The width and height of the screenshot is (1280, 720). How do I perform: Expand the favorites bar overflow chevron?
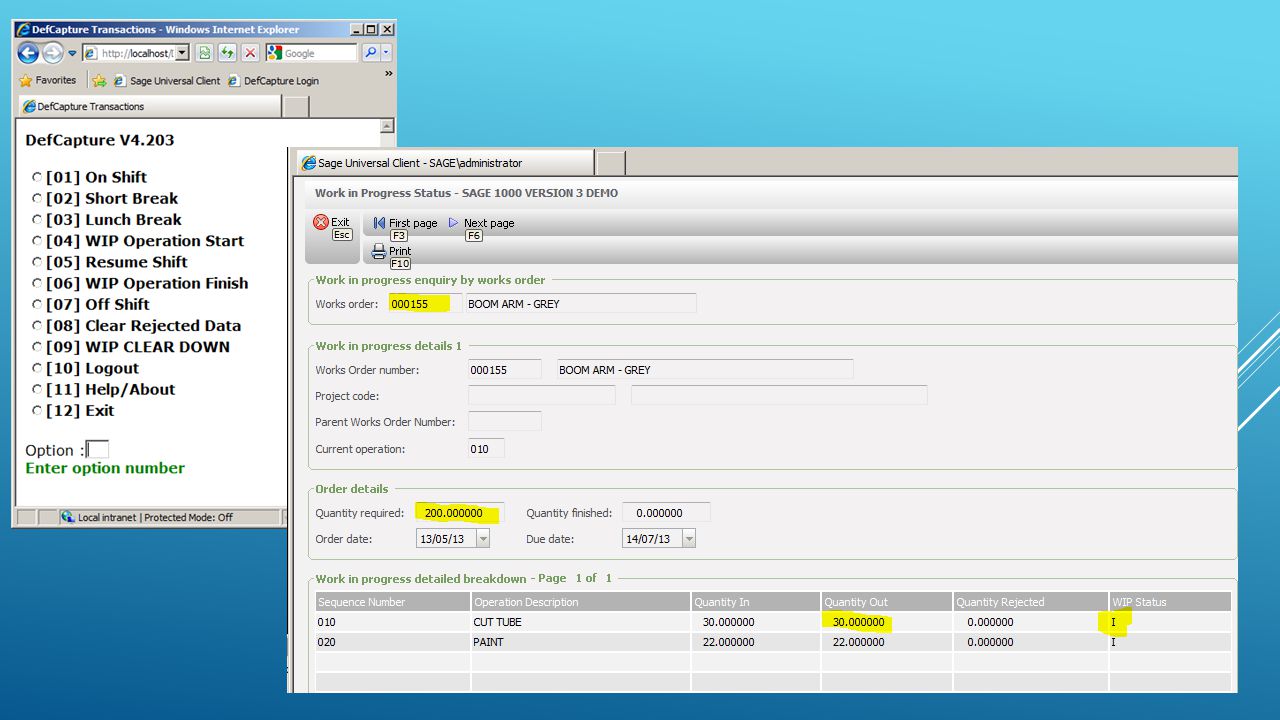388,74
